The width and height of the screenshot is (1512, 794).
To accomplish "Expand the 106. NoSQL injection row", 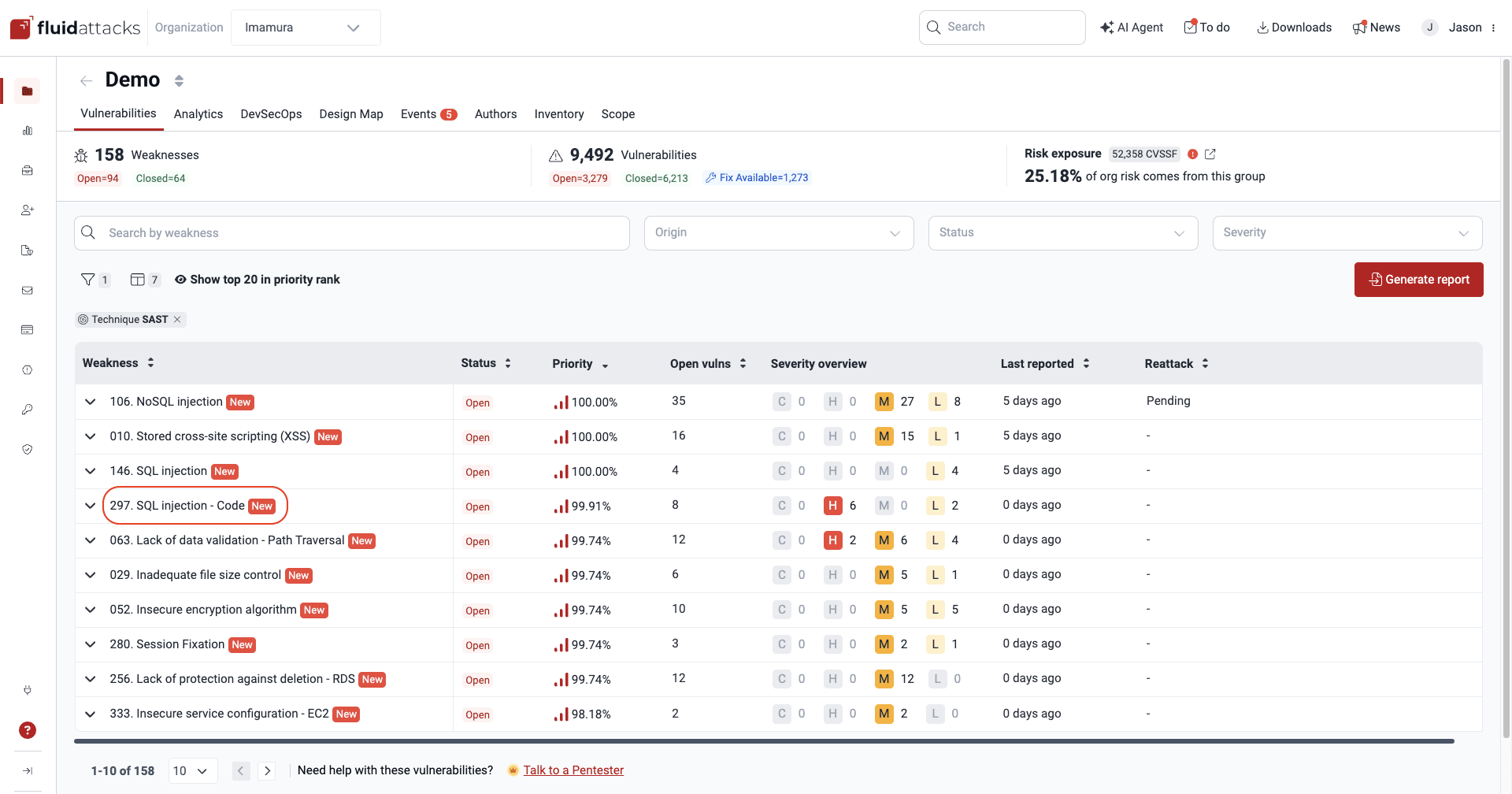I will [x=90, y=402].
